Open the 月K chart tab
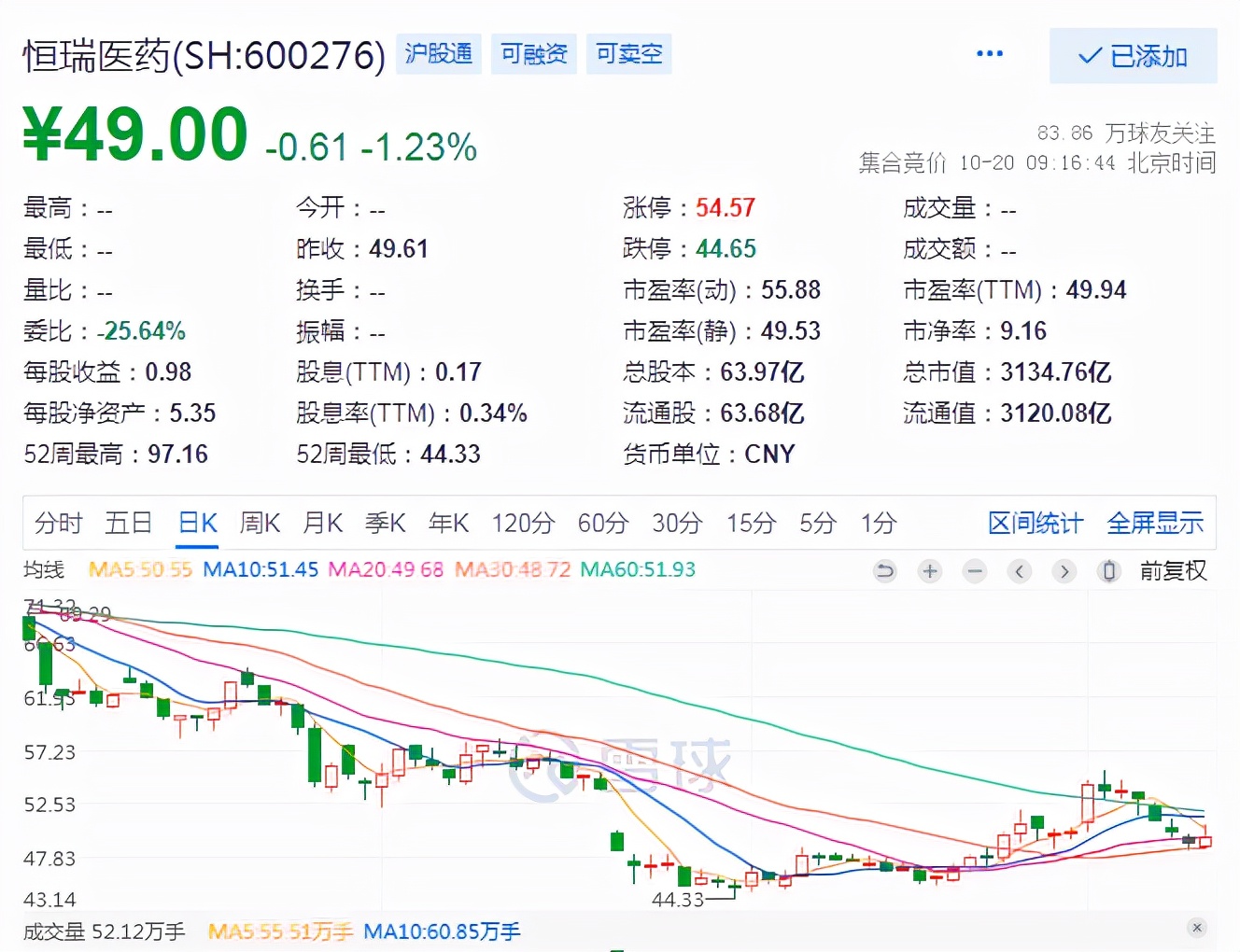The height and width of the screenshot is (952, 1240). point(323,523)
